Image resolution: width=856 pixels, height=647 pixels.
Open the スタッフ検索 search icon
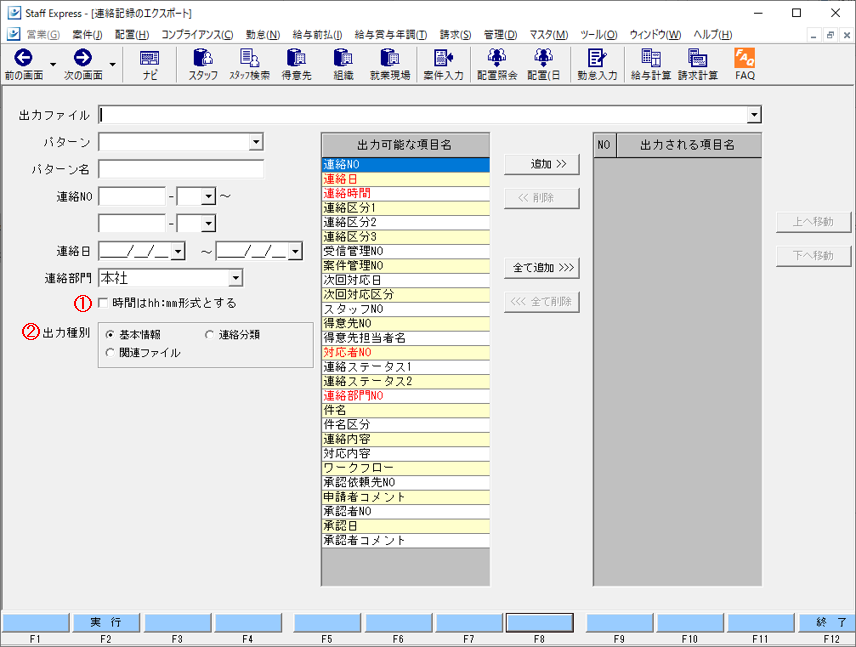click(249, 64)
